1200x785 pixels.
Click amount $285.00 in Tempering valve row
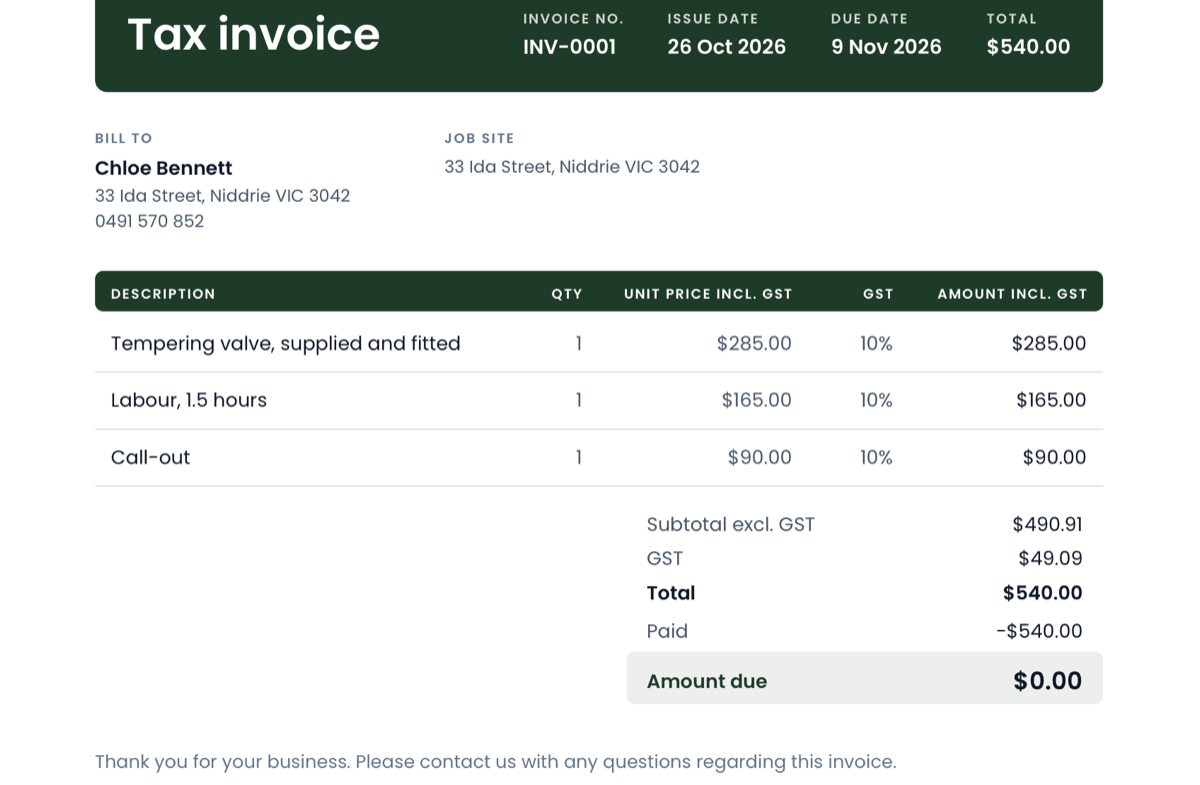tap(1049, 344)
